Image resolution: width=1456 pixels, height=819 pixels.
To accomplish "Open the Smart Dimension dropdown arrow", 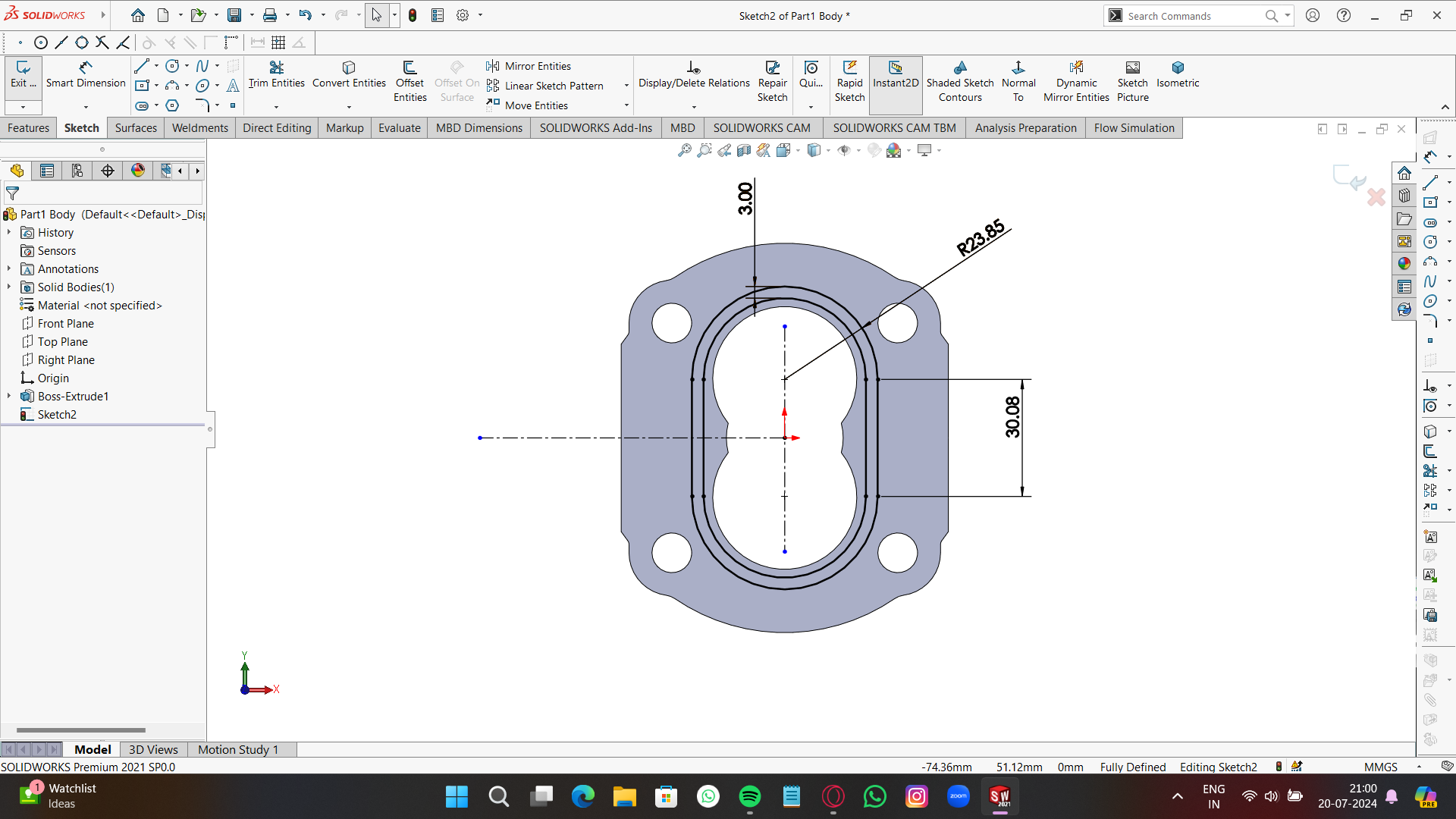I will [x=86, y=107].
